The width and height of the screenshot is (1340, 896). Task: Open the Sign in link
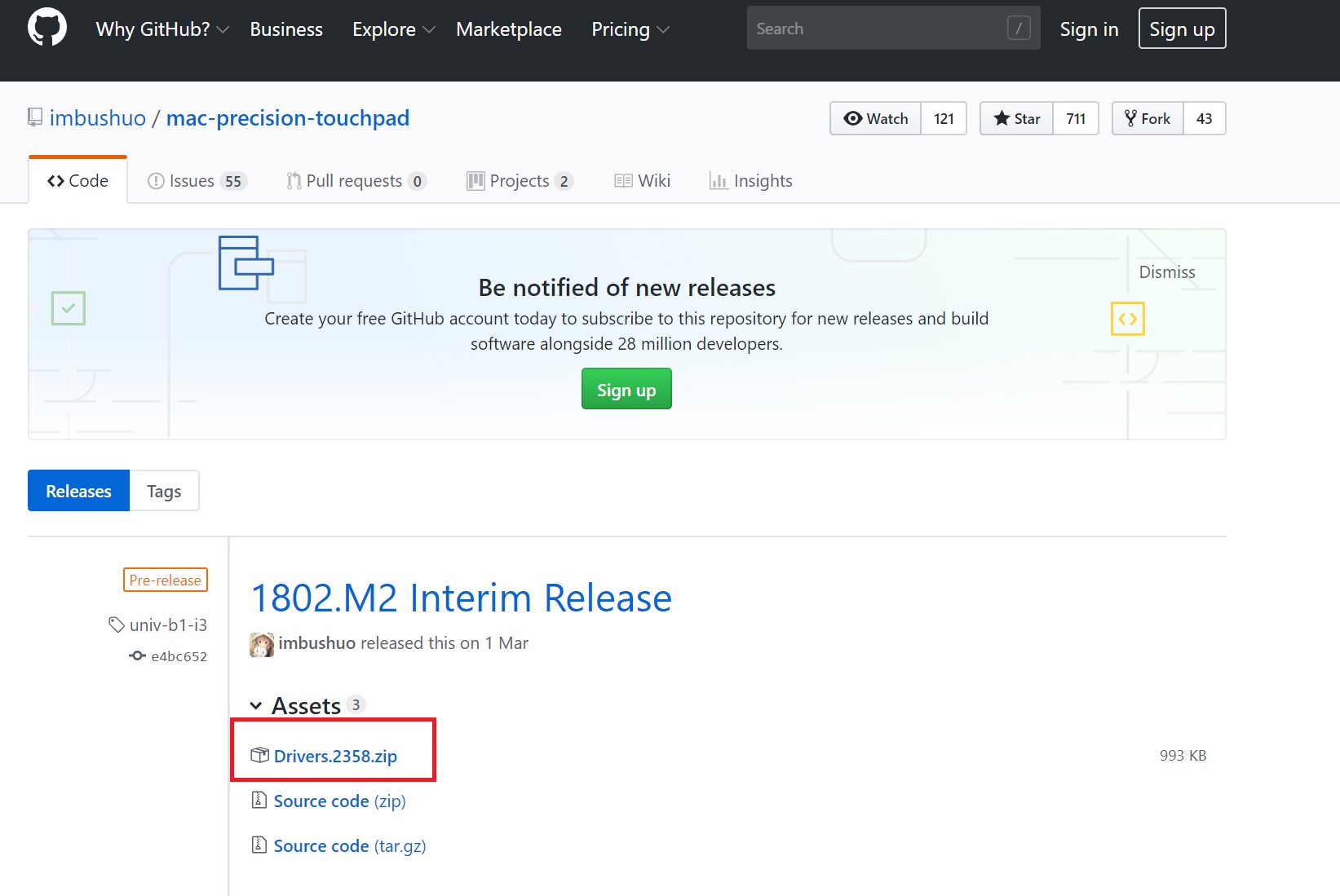pyautogui.click(x=1089, y=29)
